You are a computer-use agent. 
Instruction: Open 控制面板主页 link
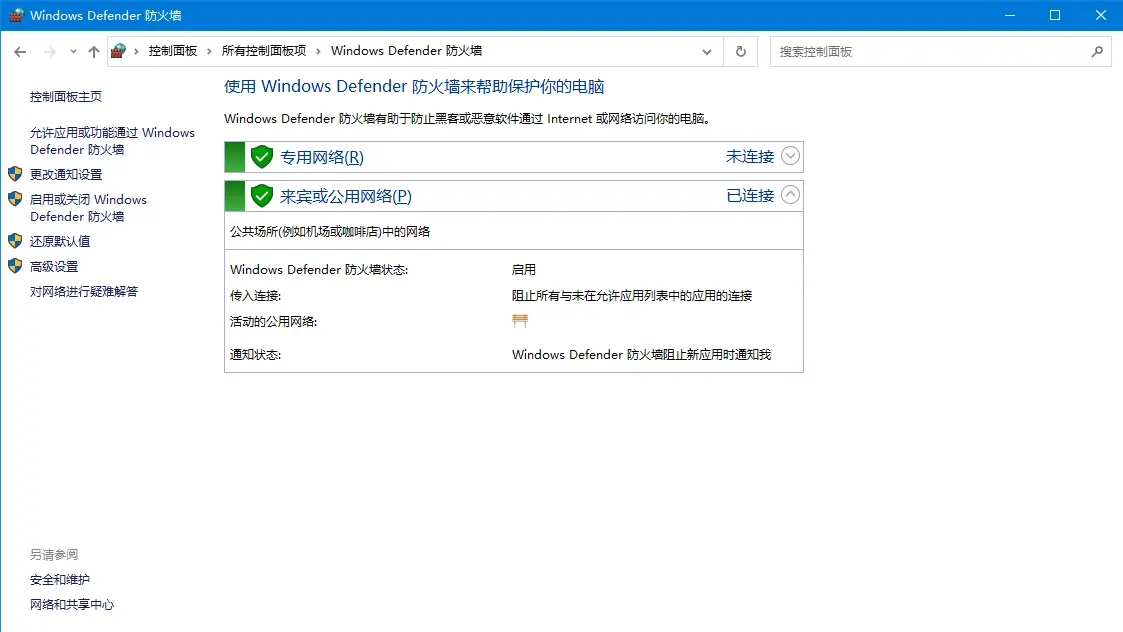coord(66,97)
